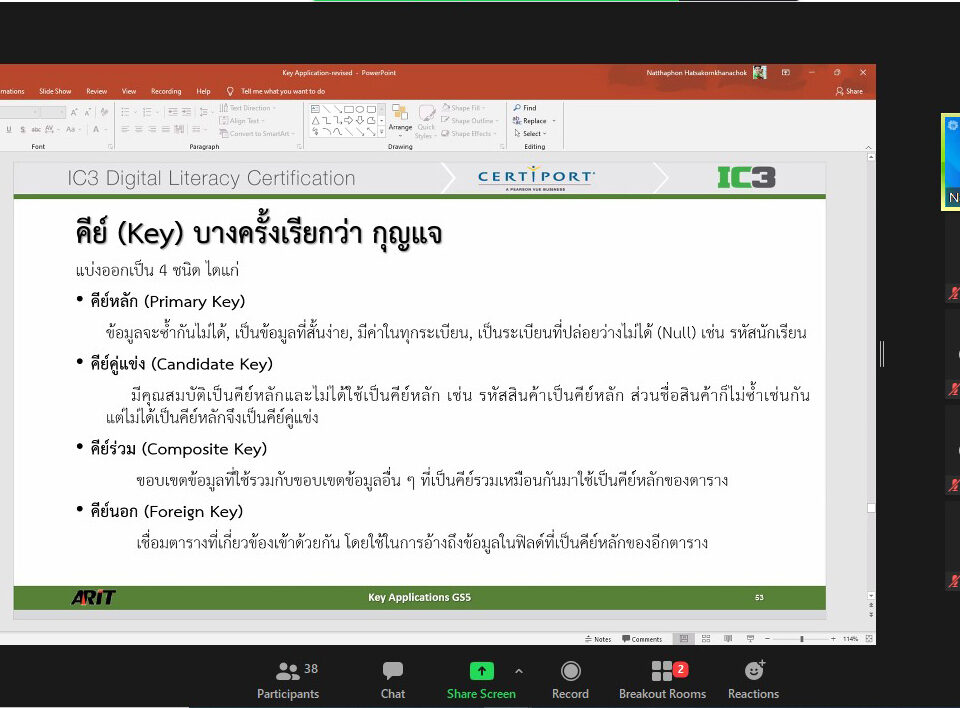This screenshot has height=708, width=960.
Task: Switch to Reading view
Action: (x=728, y=639)
